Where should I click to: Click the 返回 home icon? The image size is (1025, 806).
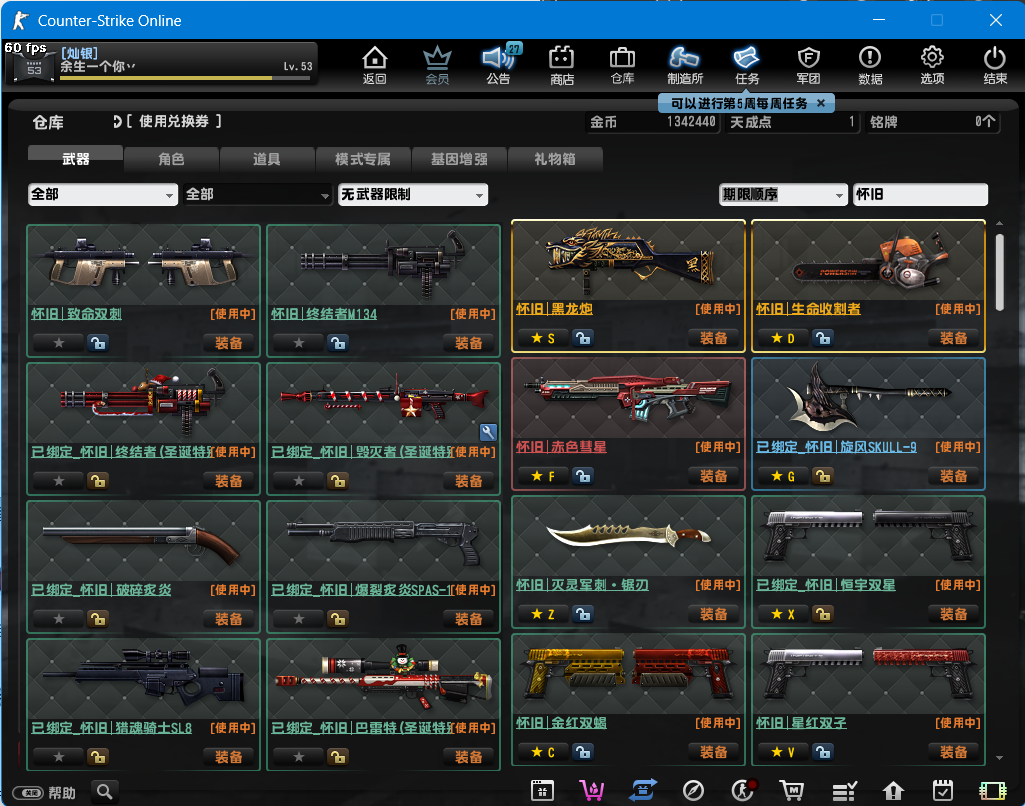tap(375, 65)
